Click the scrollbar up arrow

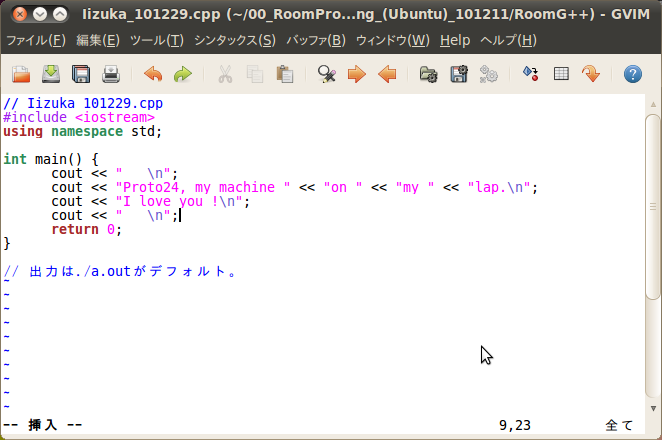point(653,104)
